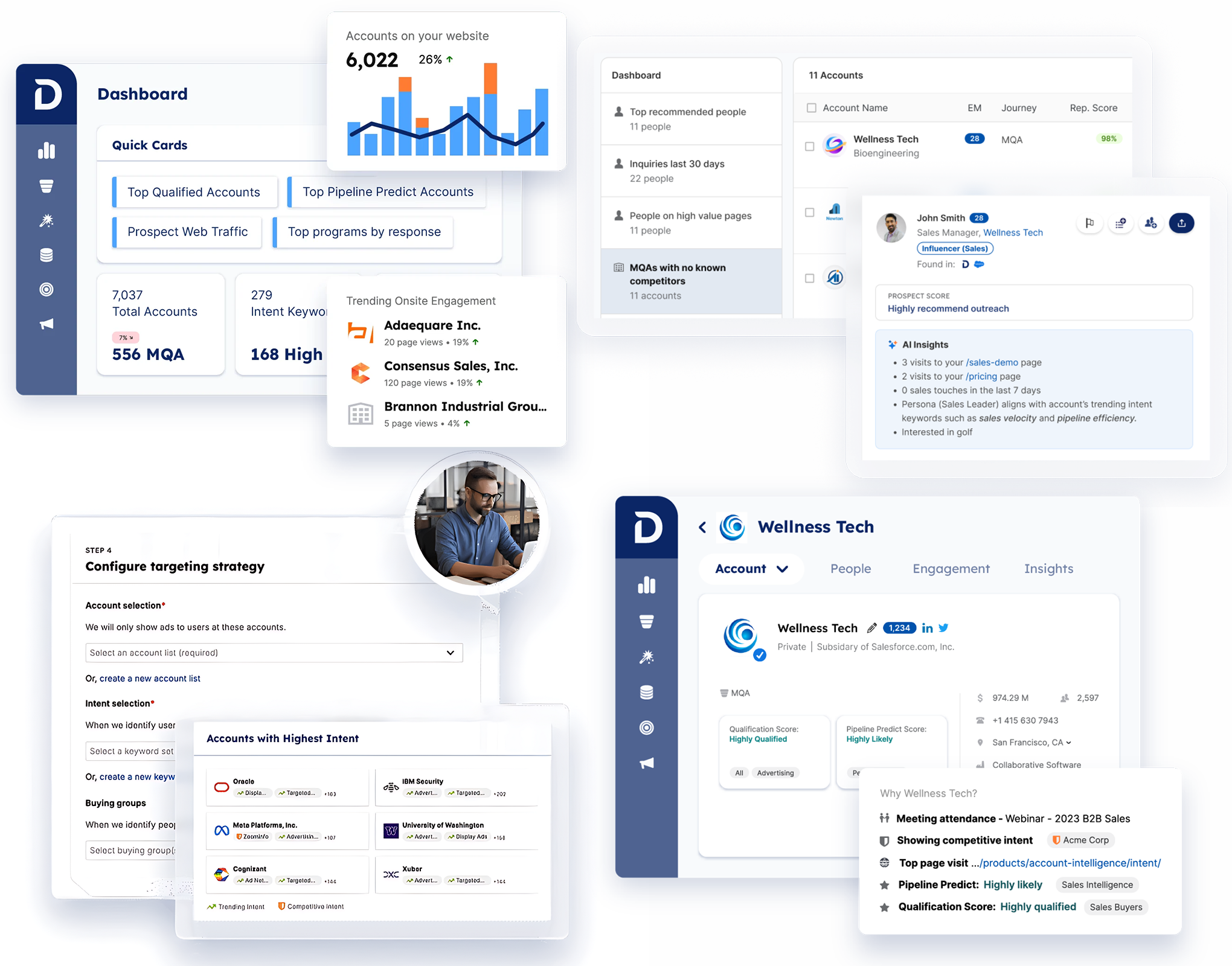Click the 556 MQA total accounts card
The height and width of the screenshot is (966, 1232).
[161, 325]
